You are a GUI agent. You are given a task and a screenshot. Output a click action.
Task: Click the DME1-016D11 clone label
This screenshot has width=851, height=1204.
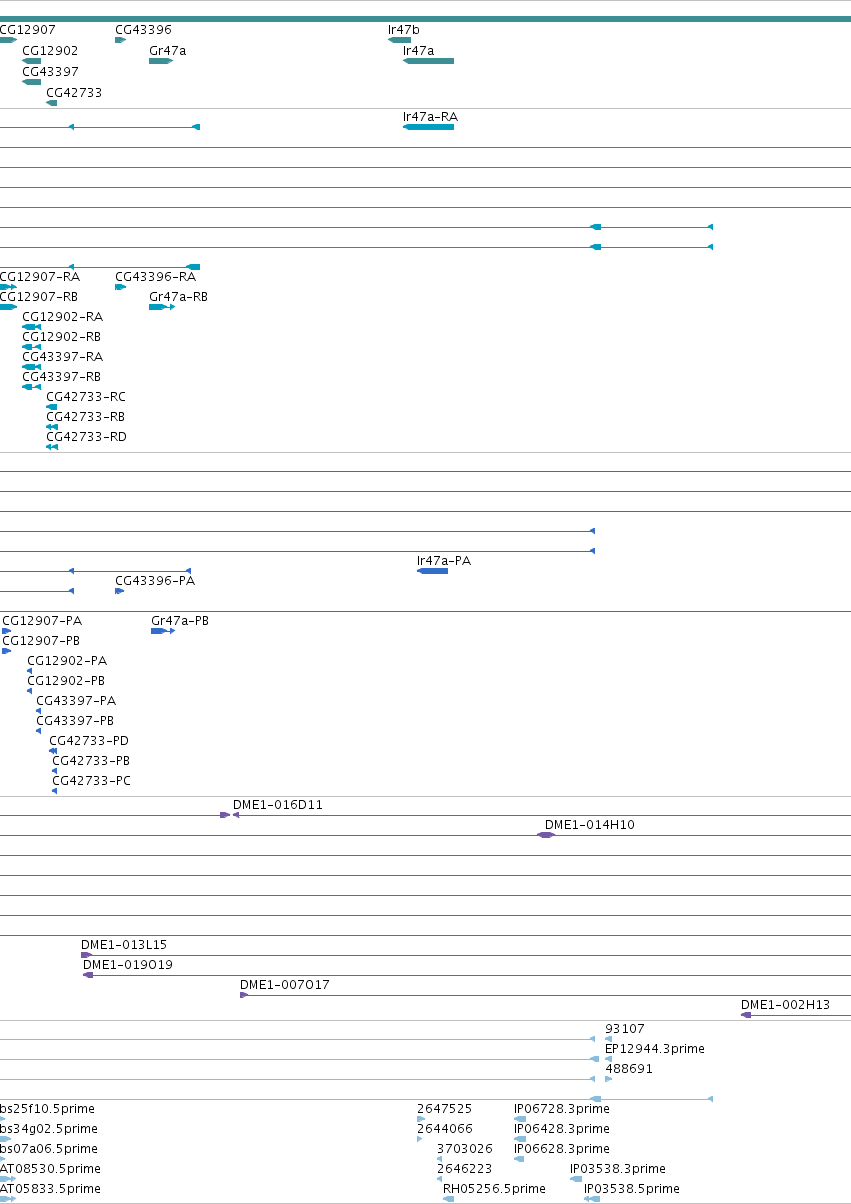(278, 804)
